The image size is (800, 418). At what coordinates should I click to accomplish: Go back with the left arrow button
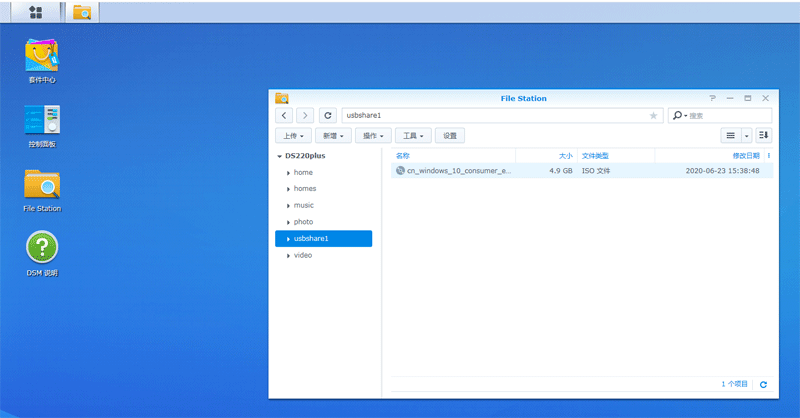(284, 115)
